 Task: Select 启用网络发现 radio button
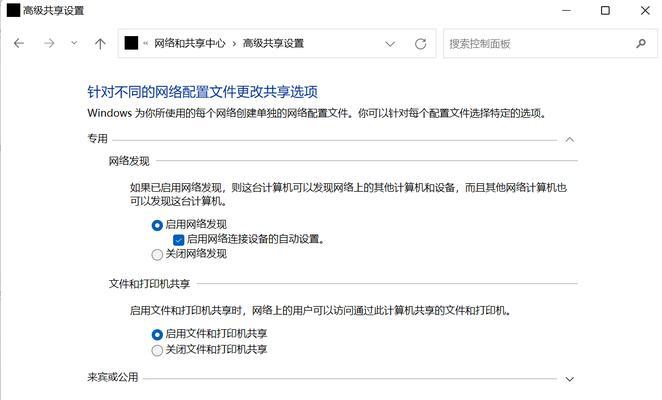click(157, 225)
